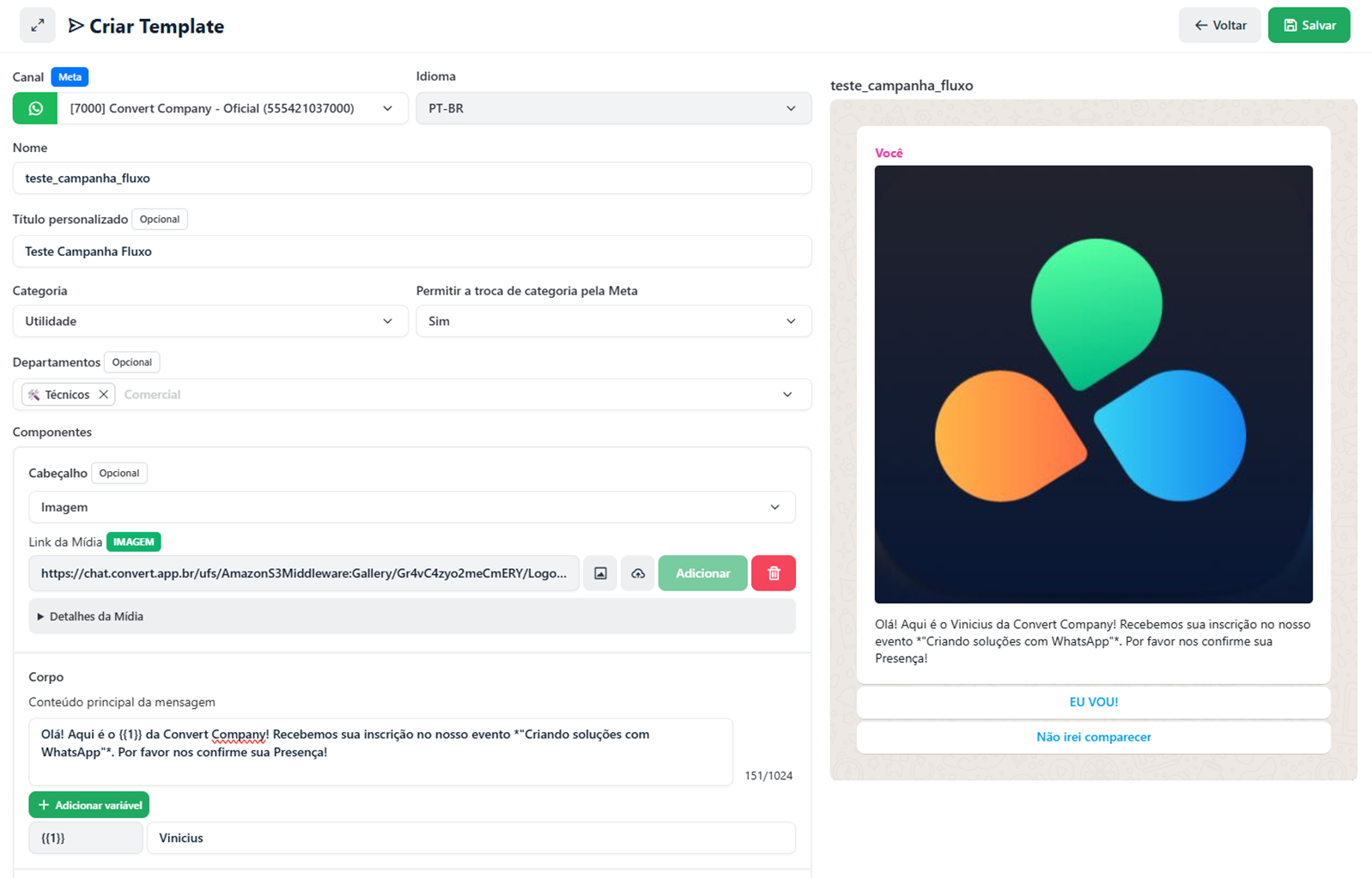The height and width of the screenshot is (878, 1372).
Task: Click the Opcional badge beside Cabeçalho
Action: point(119,473)
